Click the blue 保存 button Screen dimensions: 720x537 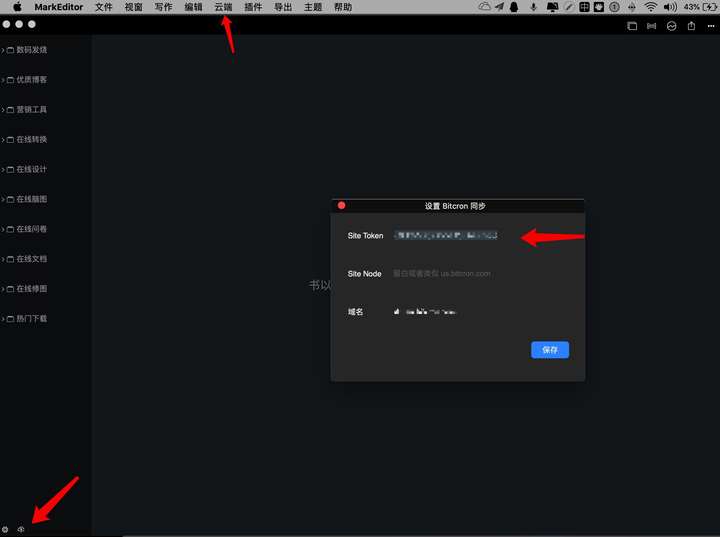pyautogui.click(x=550, y=350)
